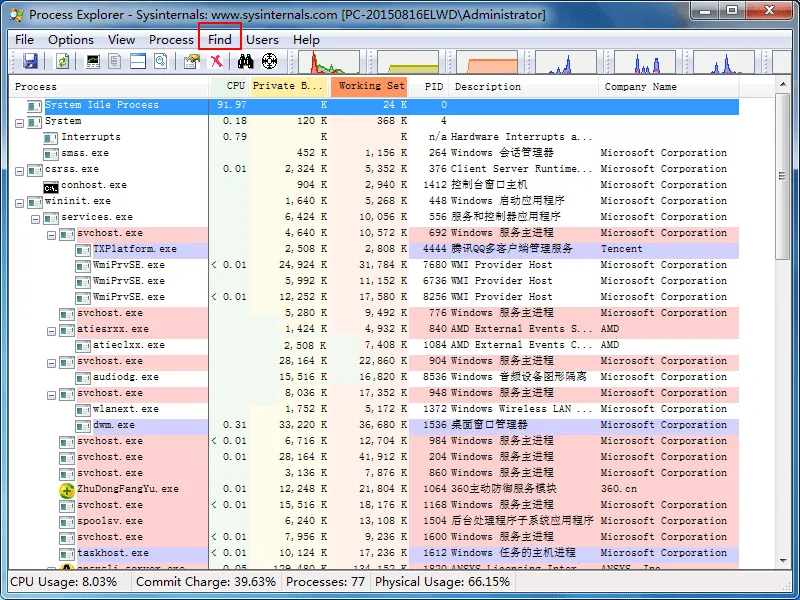Click the vertical scrollbar thumb
The image size is (800, 600).
click(783, 176)
